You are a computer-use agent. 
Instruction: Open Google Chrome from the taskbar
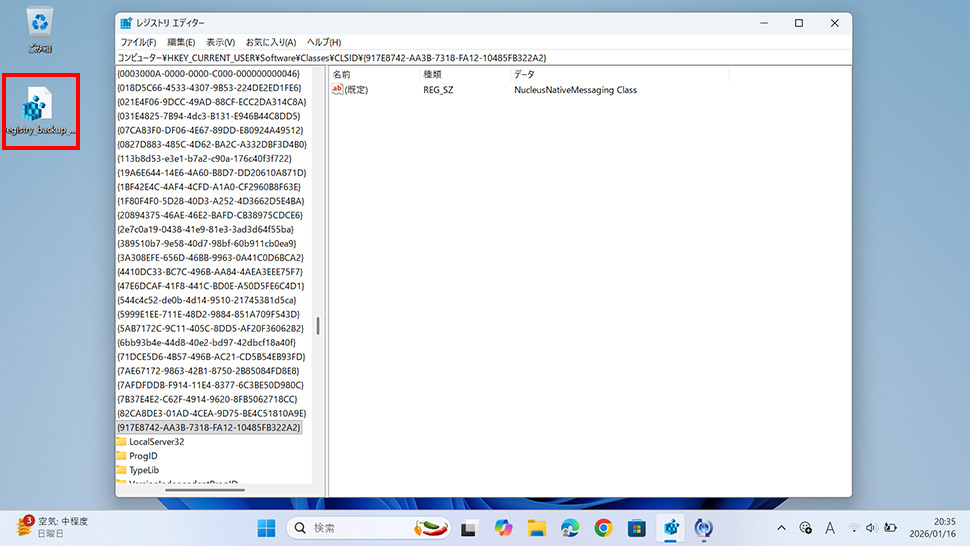603,527
